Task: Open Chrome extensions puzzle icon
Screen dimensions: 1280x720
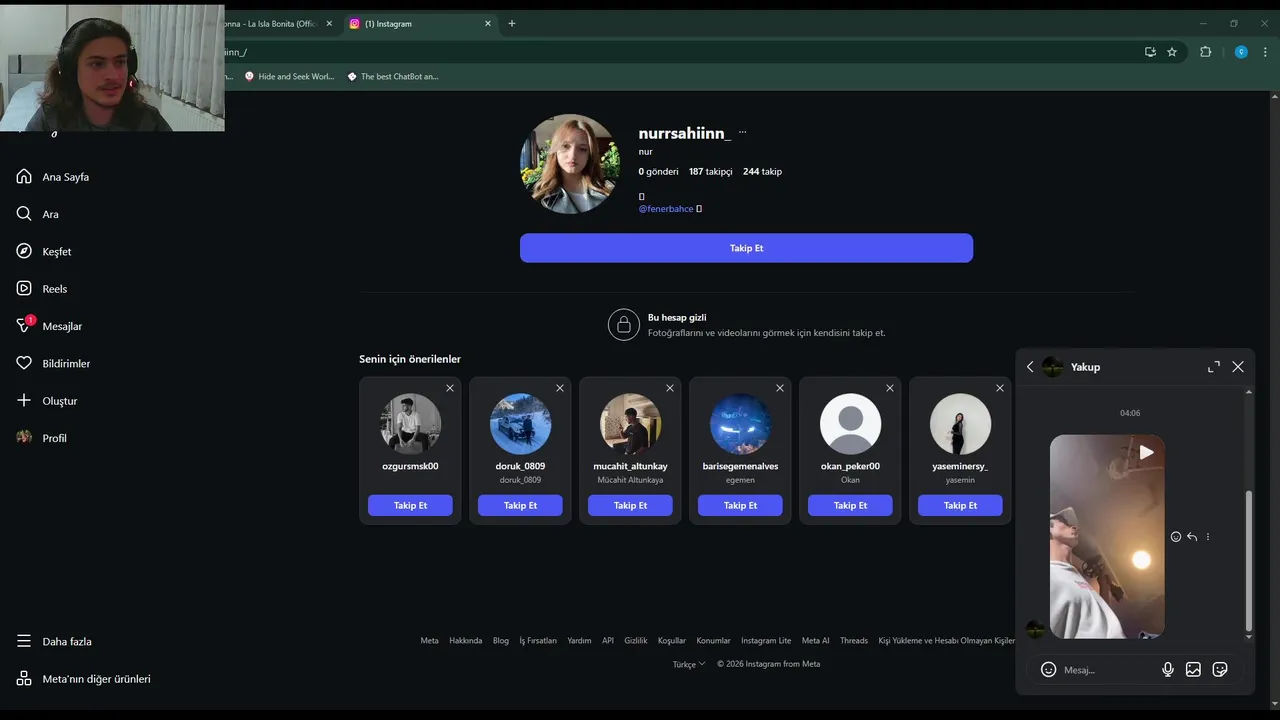Action: click(1205, 52)
